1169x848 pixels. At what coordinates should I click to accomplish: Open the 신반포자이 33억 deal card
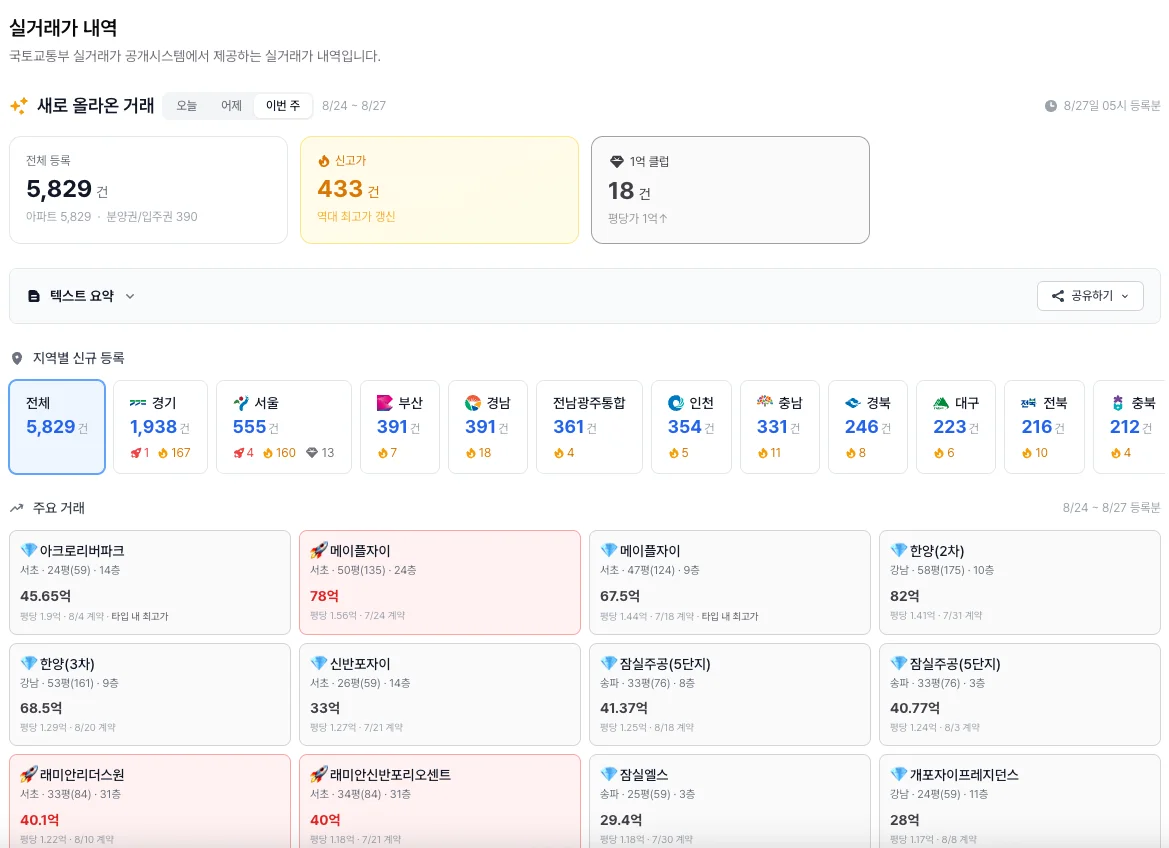click(440, 694)
